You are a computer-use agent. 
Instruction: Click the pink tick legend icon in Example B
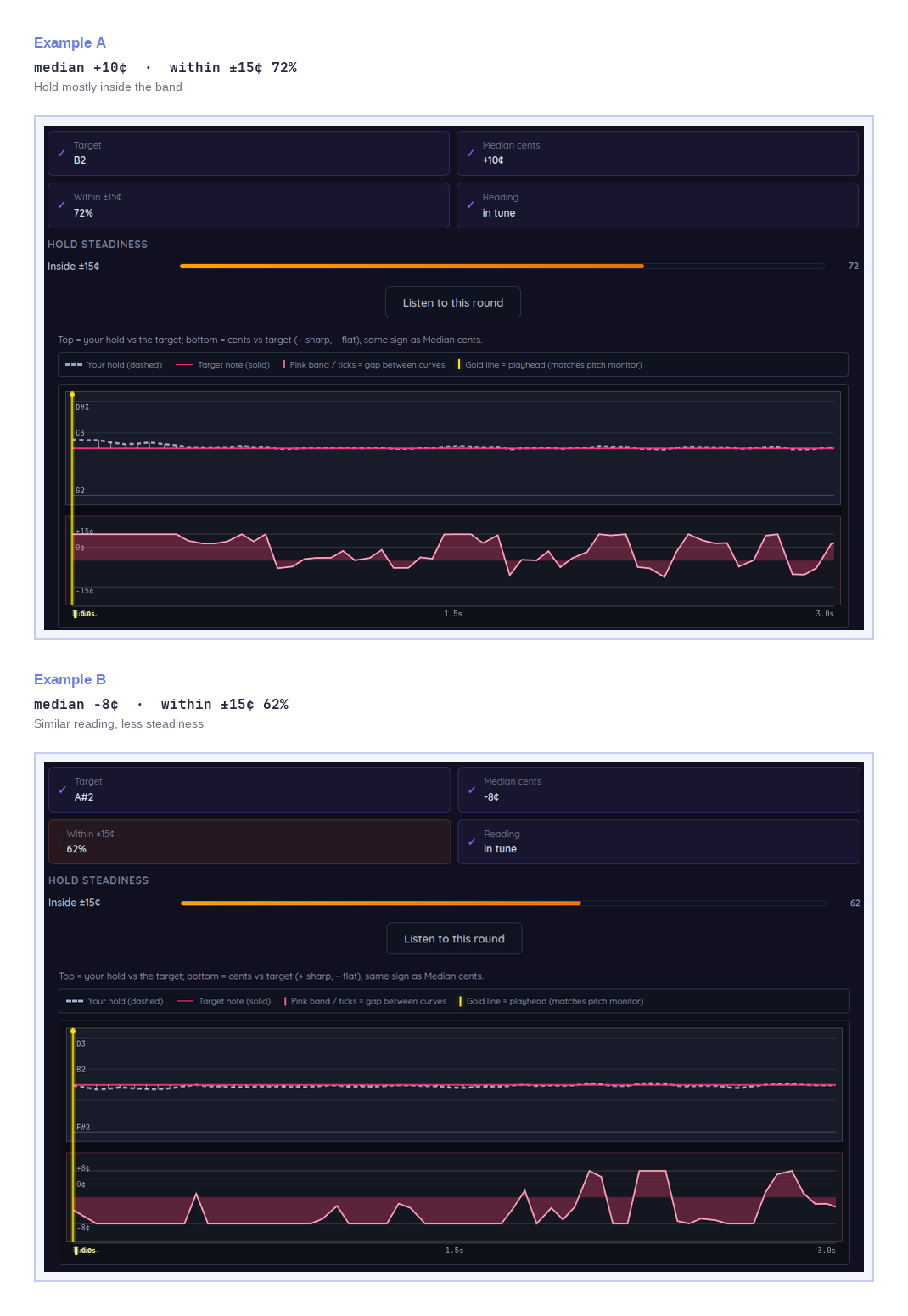285,1001
